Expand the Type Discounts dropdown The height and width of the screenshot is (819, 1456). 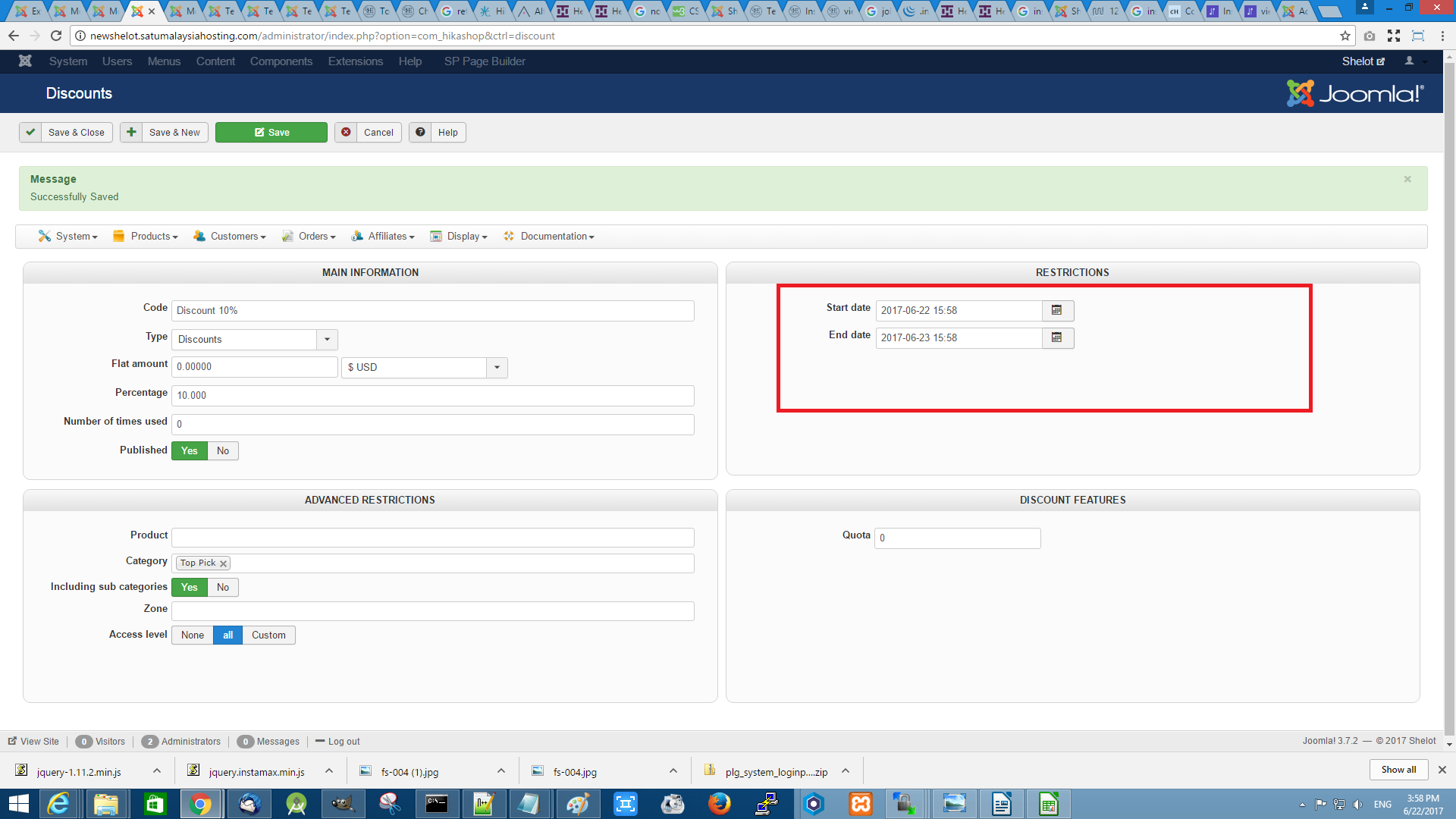point(327,339)
